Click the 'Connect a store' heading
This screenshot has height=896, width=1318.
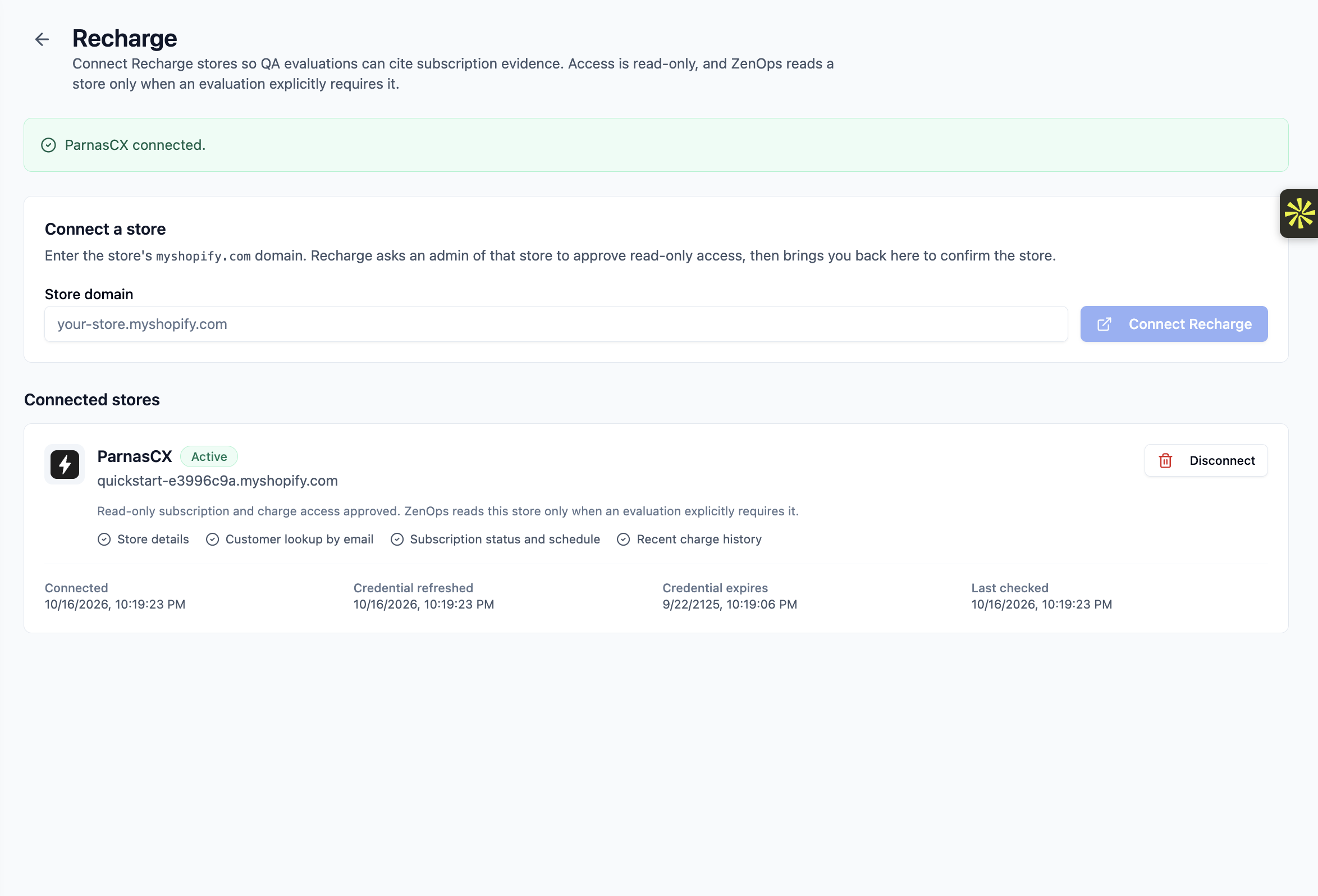click(106, 229)
